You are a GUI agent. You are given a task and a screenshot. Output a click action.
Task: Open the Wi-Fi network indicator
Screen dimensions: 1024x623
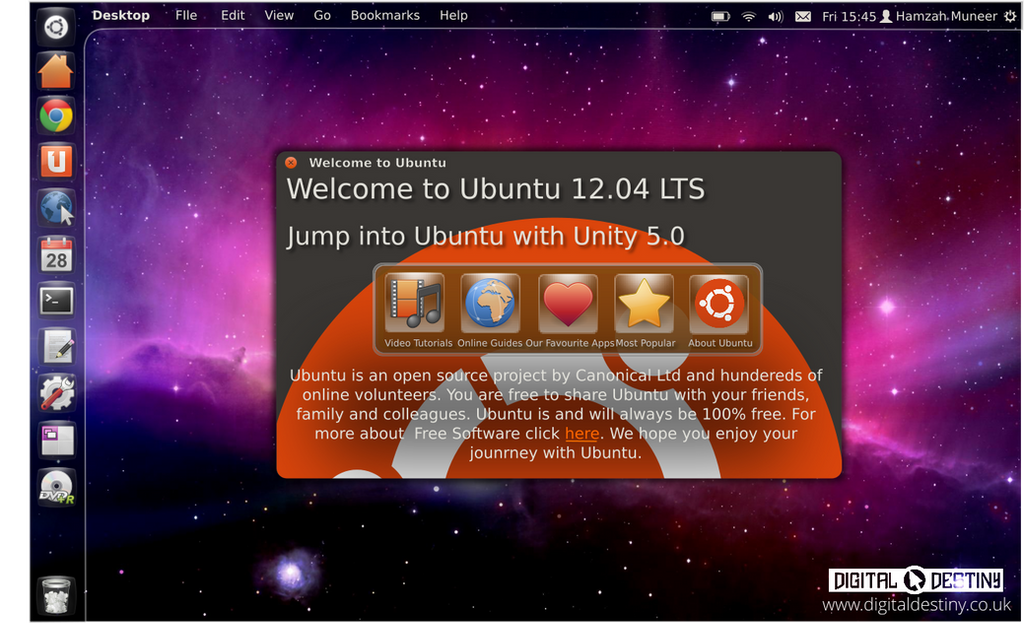coord(748,16)
